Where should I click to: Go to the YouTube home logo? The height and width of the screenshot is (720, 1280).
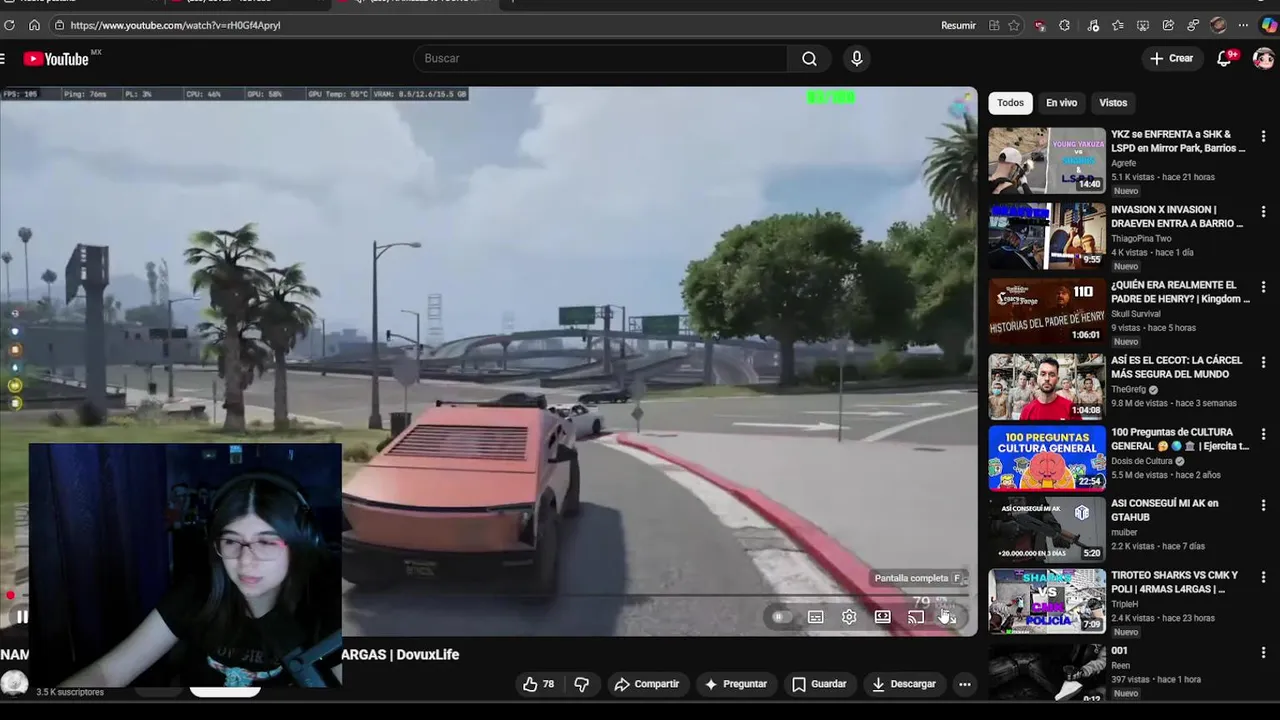click(56, 59)
